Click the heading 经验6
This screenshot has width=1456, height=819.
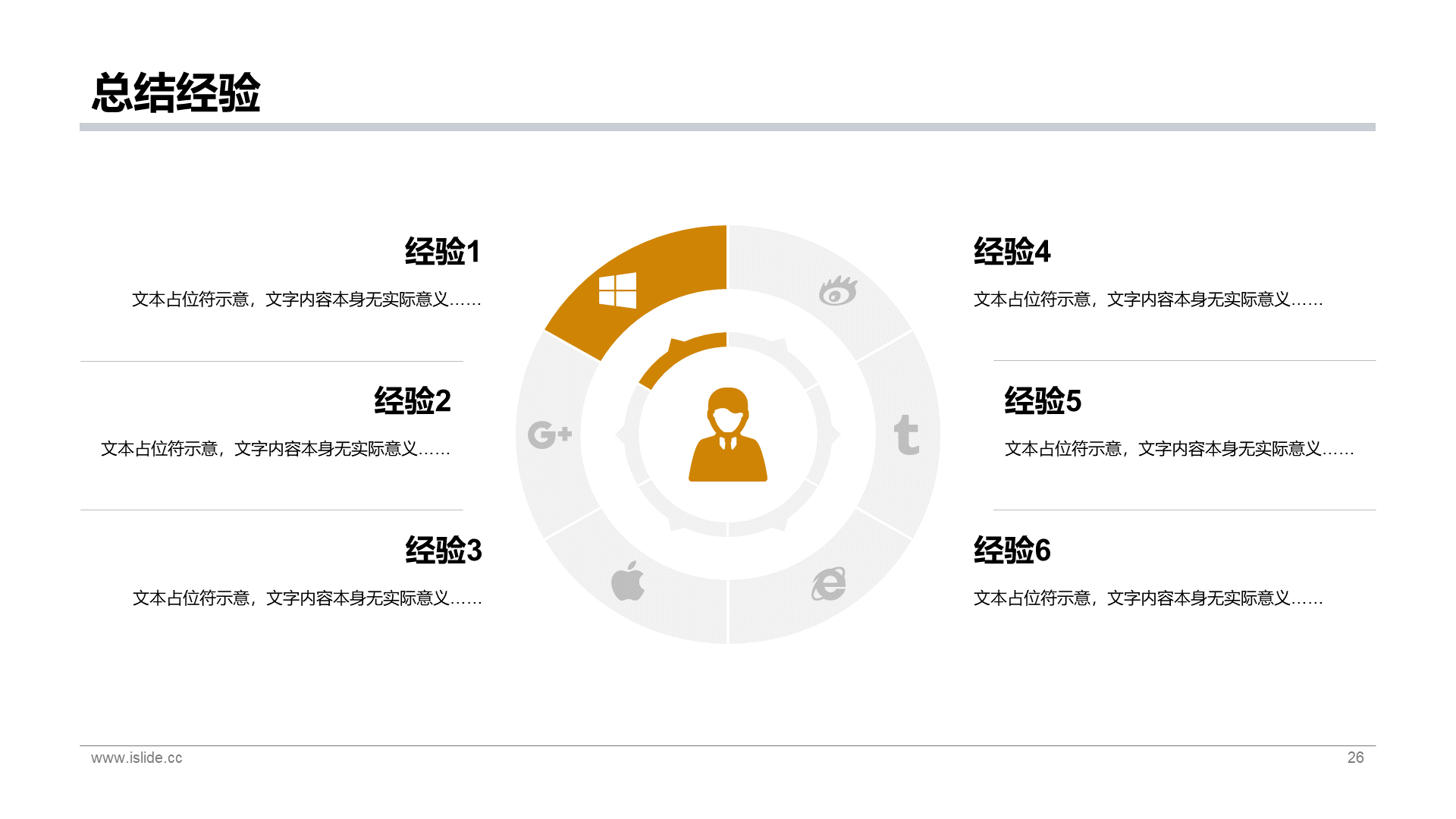(1012, 550)
